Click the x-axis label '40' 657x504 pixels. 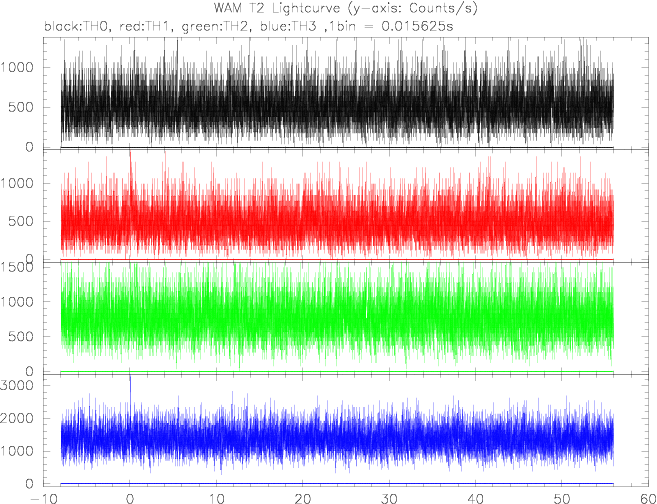[x=476, y=499]
